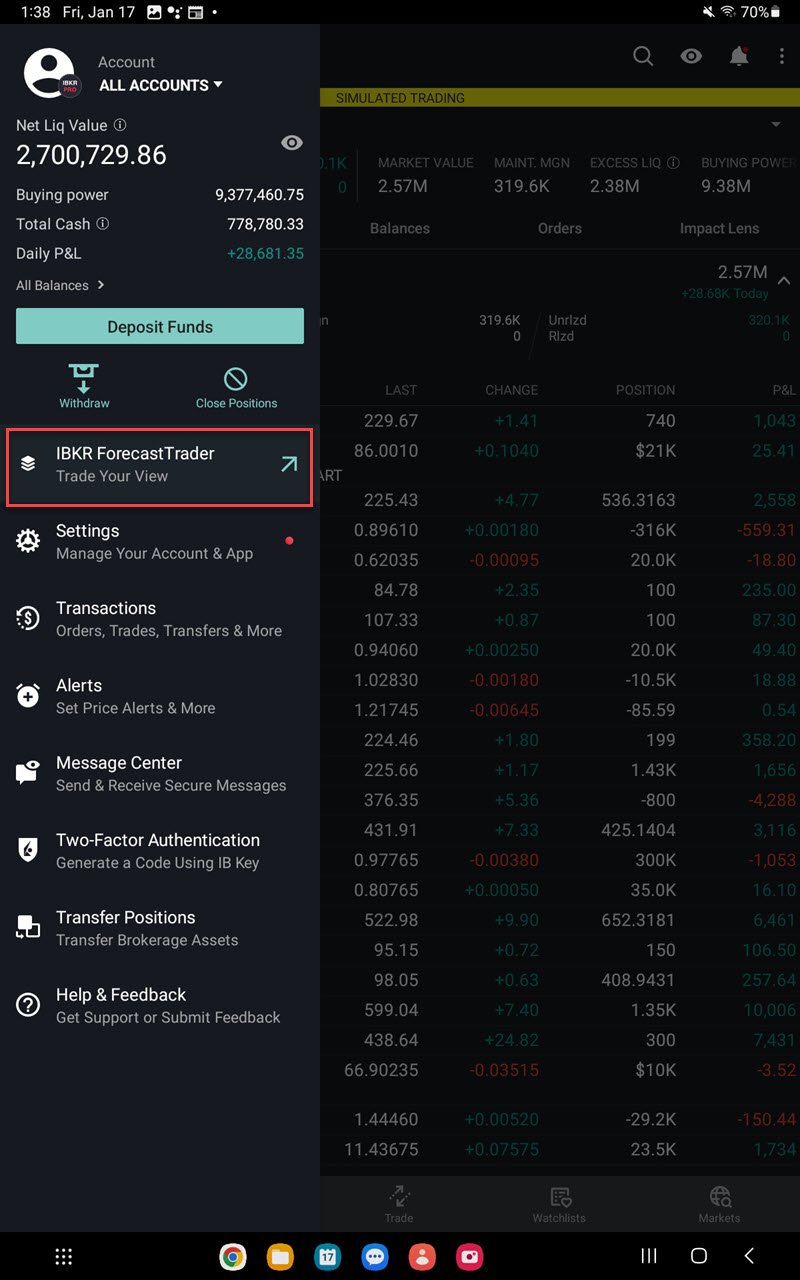Click the ForecastTrader stacked layers icon

tap(28, 464)
